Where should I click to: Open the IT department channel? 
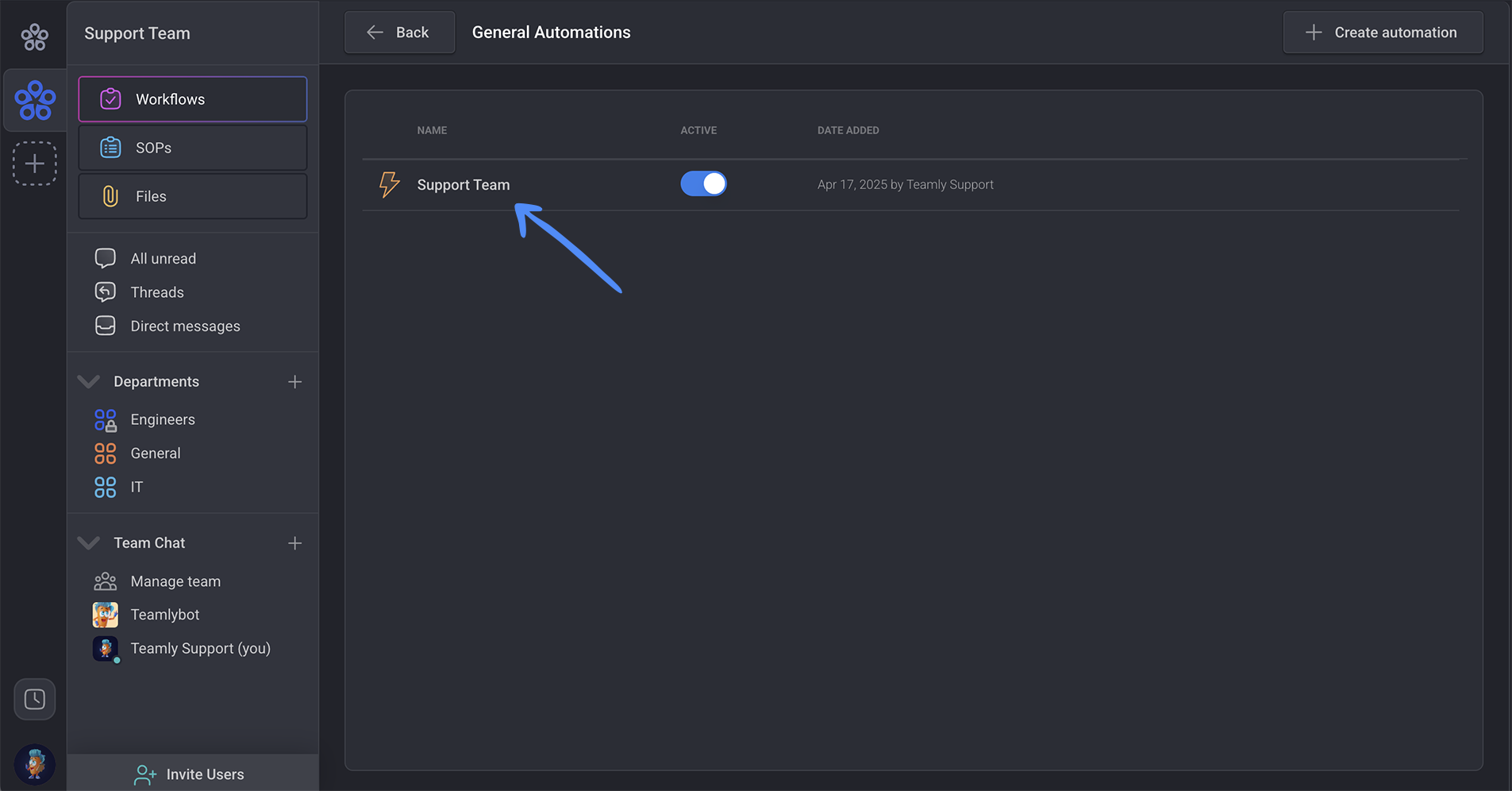pyautogui.click(x=137, y=487)
